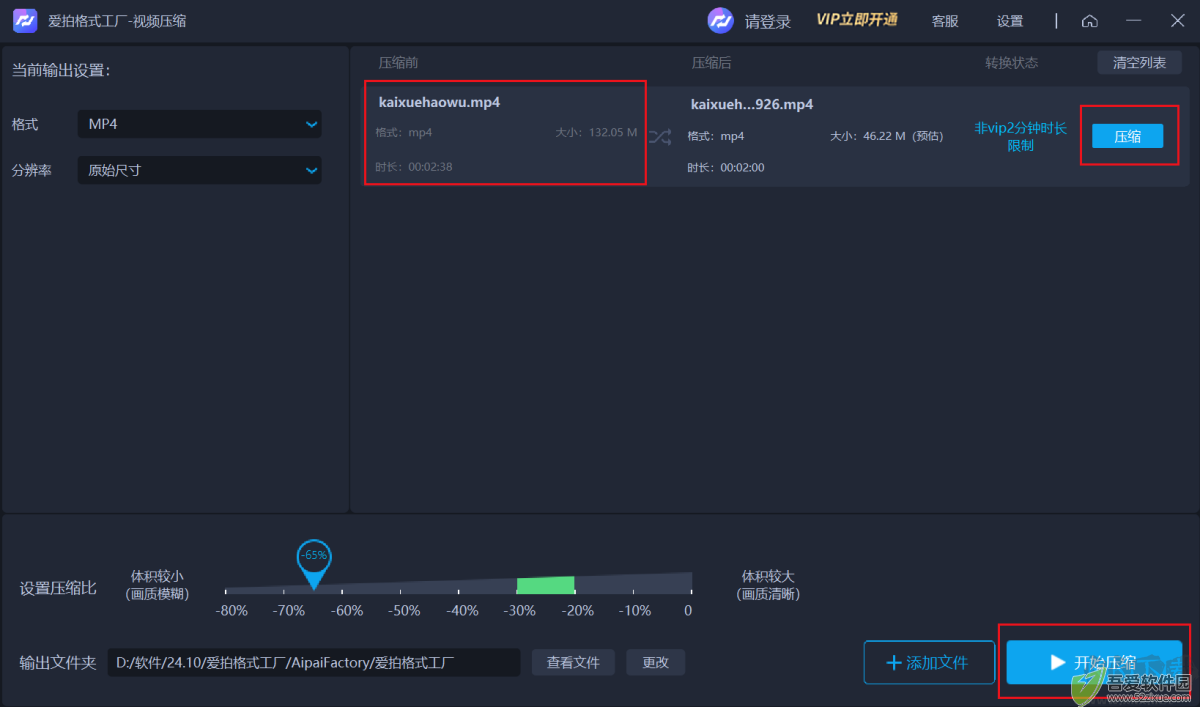Open the 设置 settings menu
Image resolution: width=1200 pixels, height=707 pixels.
tap(1010, 21)
